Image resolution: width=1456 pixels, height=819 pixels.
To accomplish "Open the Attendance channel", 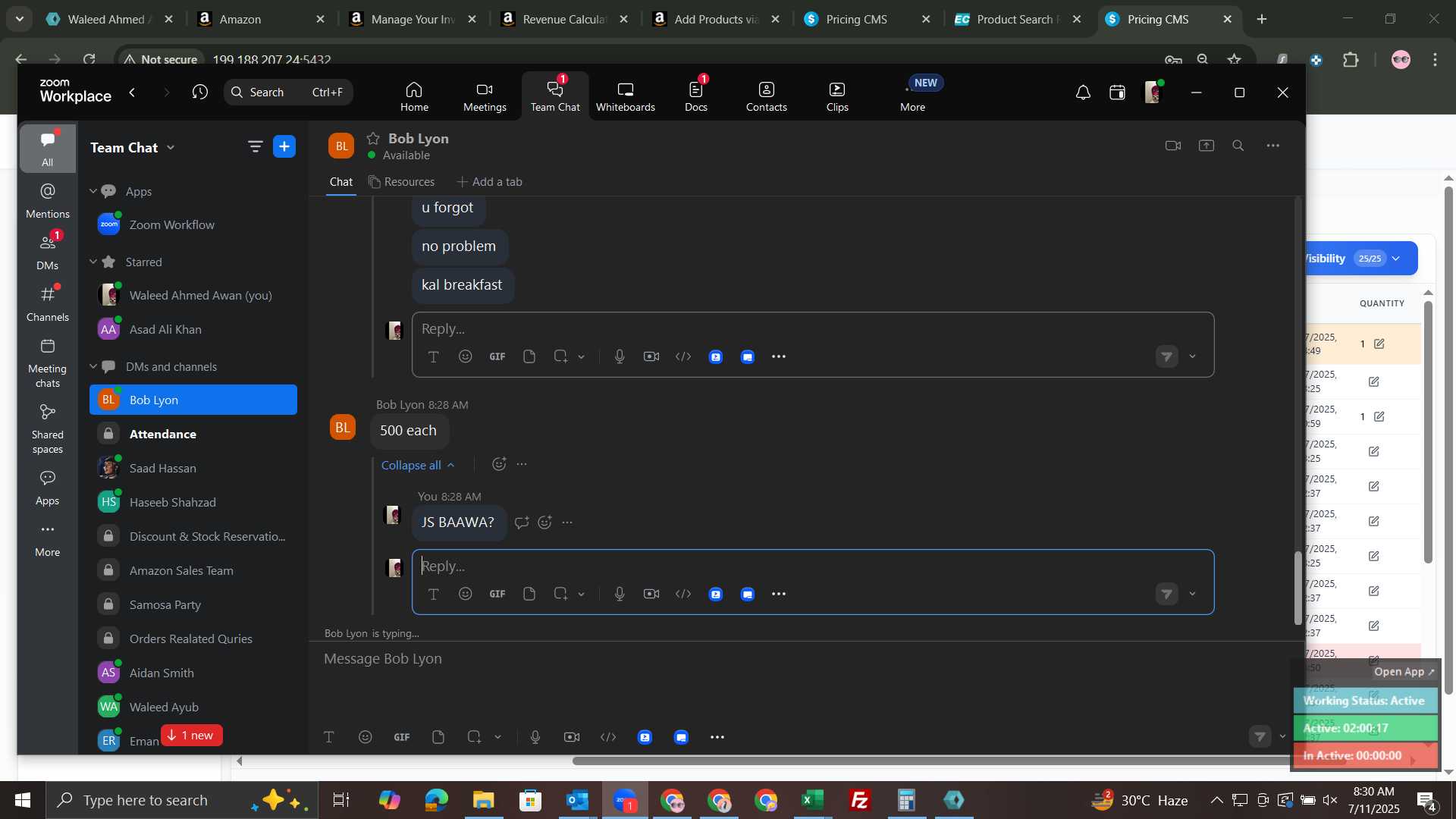I will coord(193,434).
